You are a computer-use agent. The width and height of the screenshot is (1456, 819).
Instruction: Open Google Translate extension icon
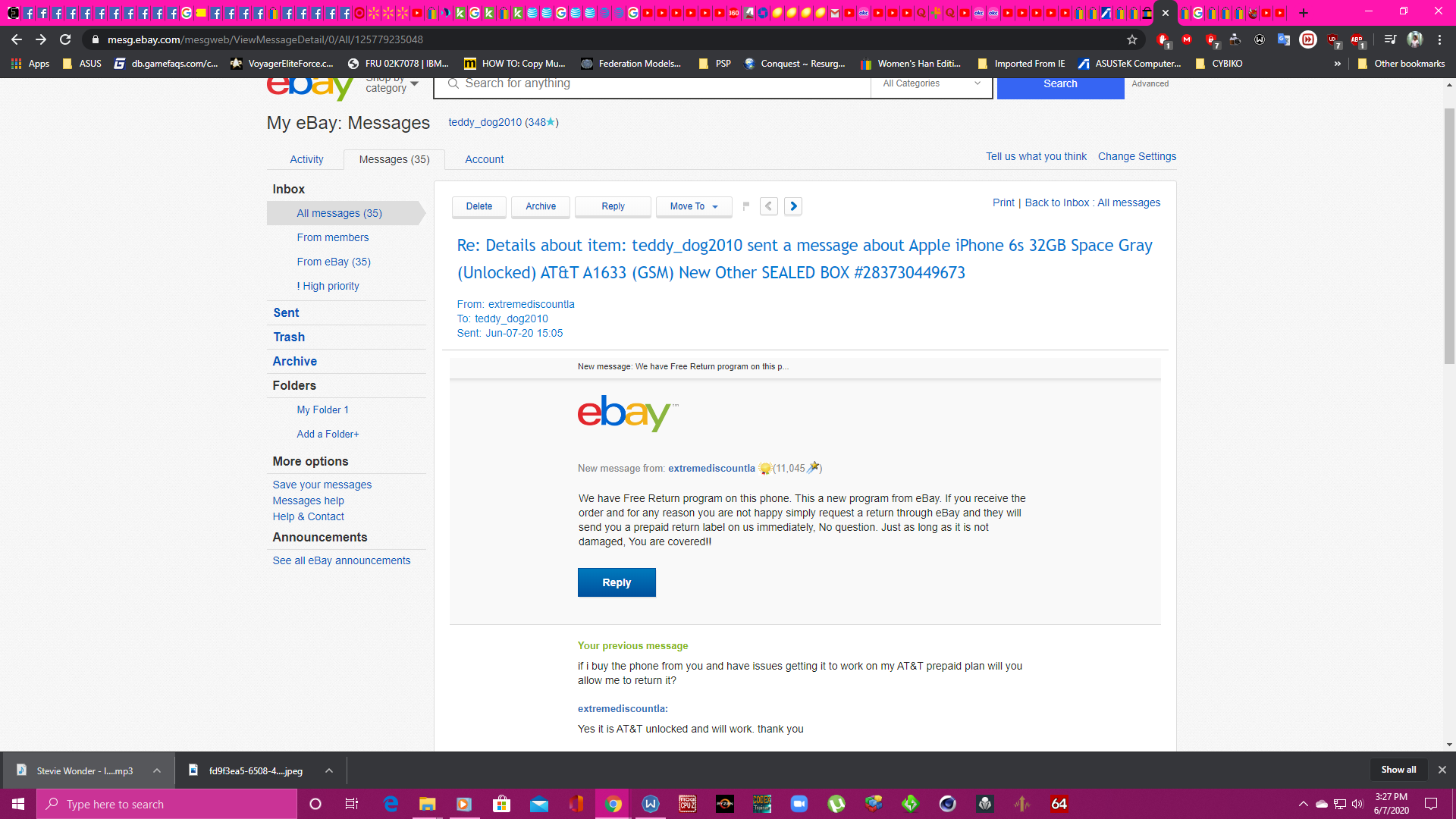1284,39
